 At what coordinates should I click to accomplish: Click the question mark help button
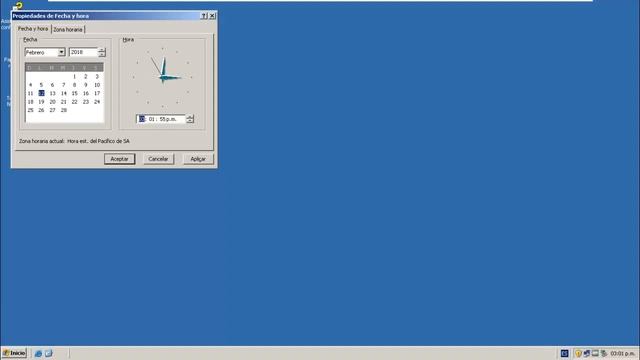(x=204, y=16)
